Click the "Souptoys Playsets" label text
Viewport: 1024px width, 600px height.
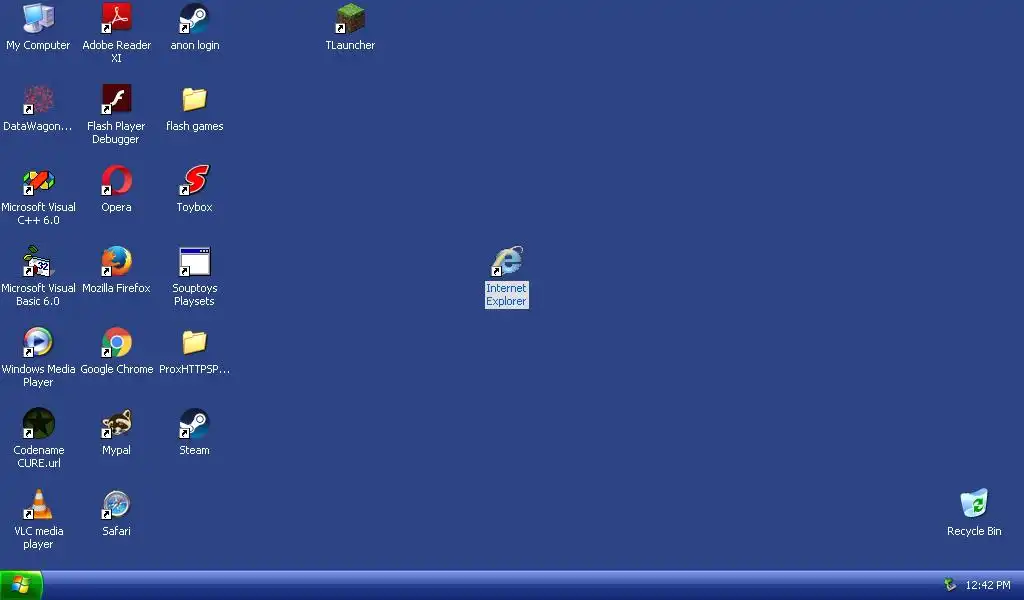point(195,294)
